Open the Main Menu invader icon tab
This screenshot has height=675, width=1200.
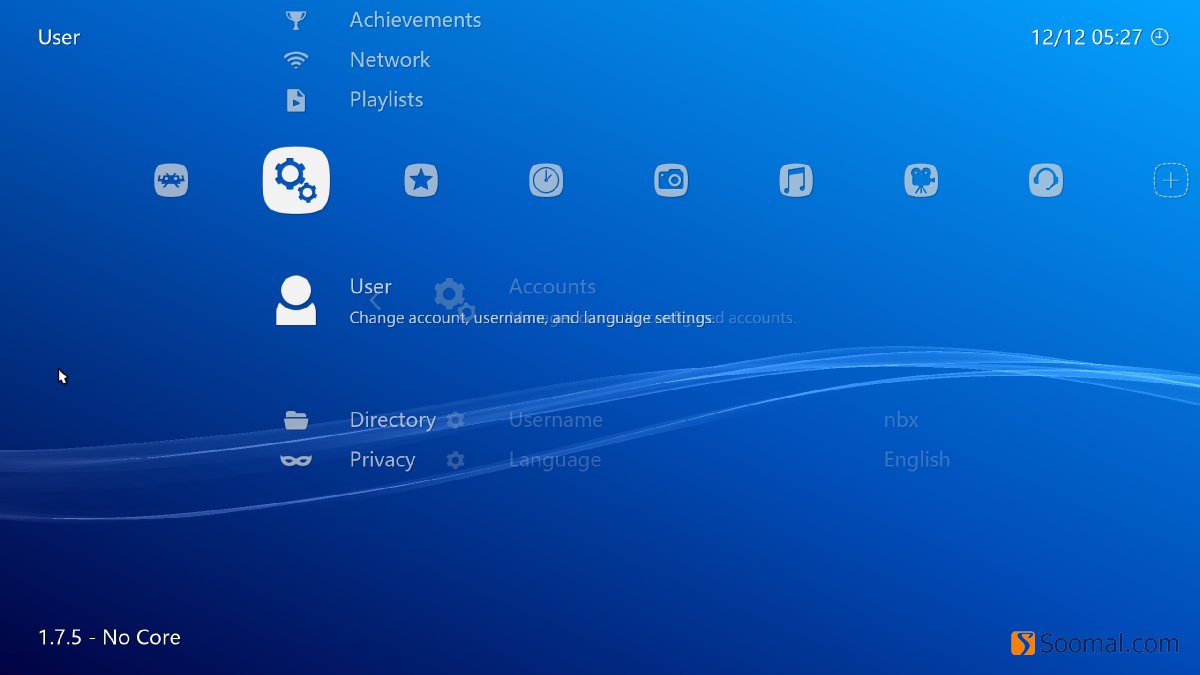coord(171,181)
